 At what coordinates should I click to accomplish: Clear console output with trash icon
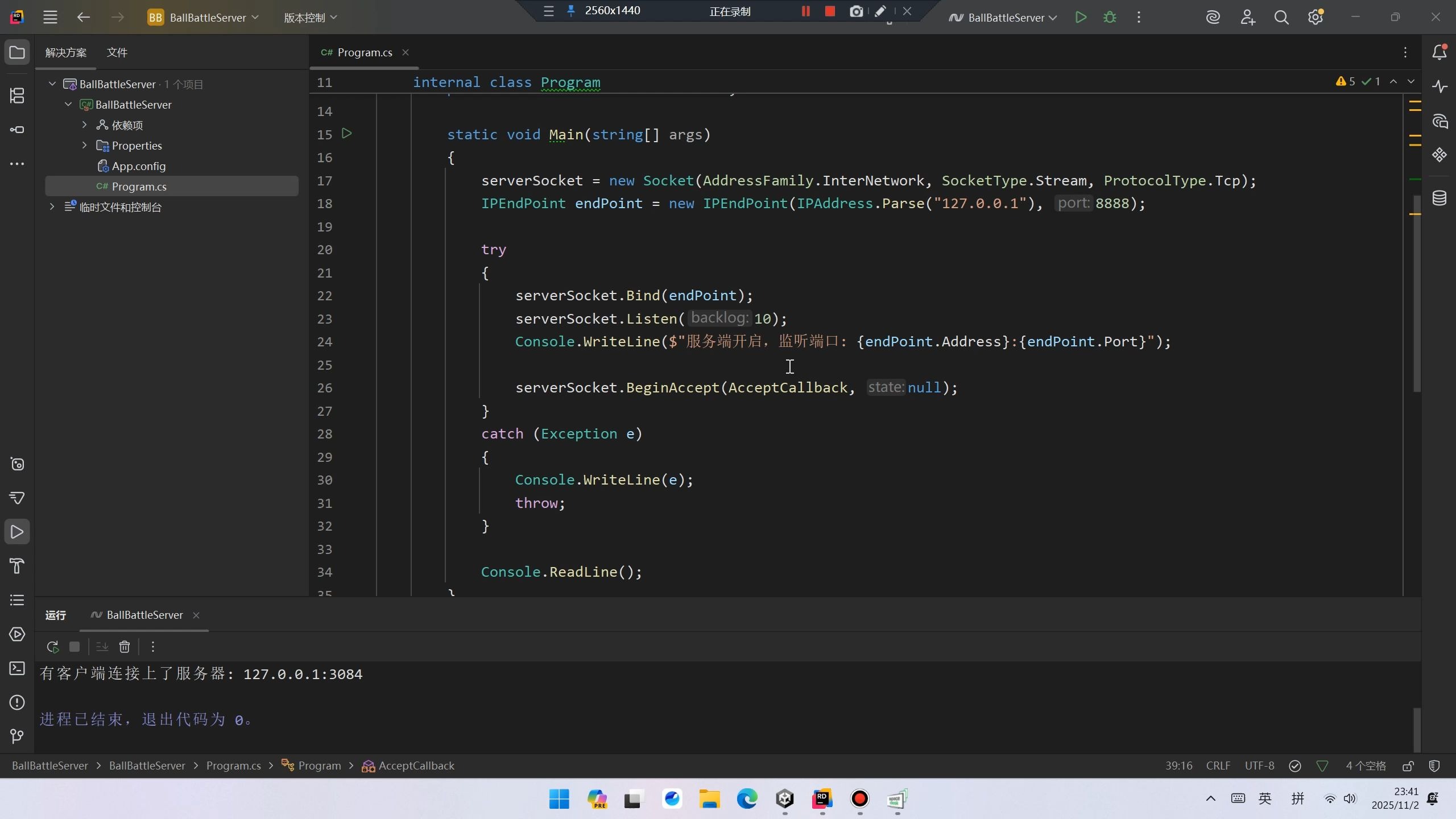[x=125, y=647]
